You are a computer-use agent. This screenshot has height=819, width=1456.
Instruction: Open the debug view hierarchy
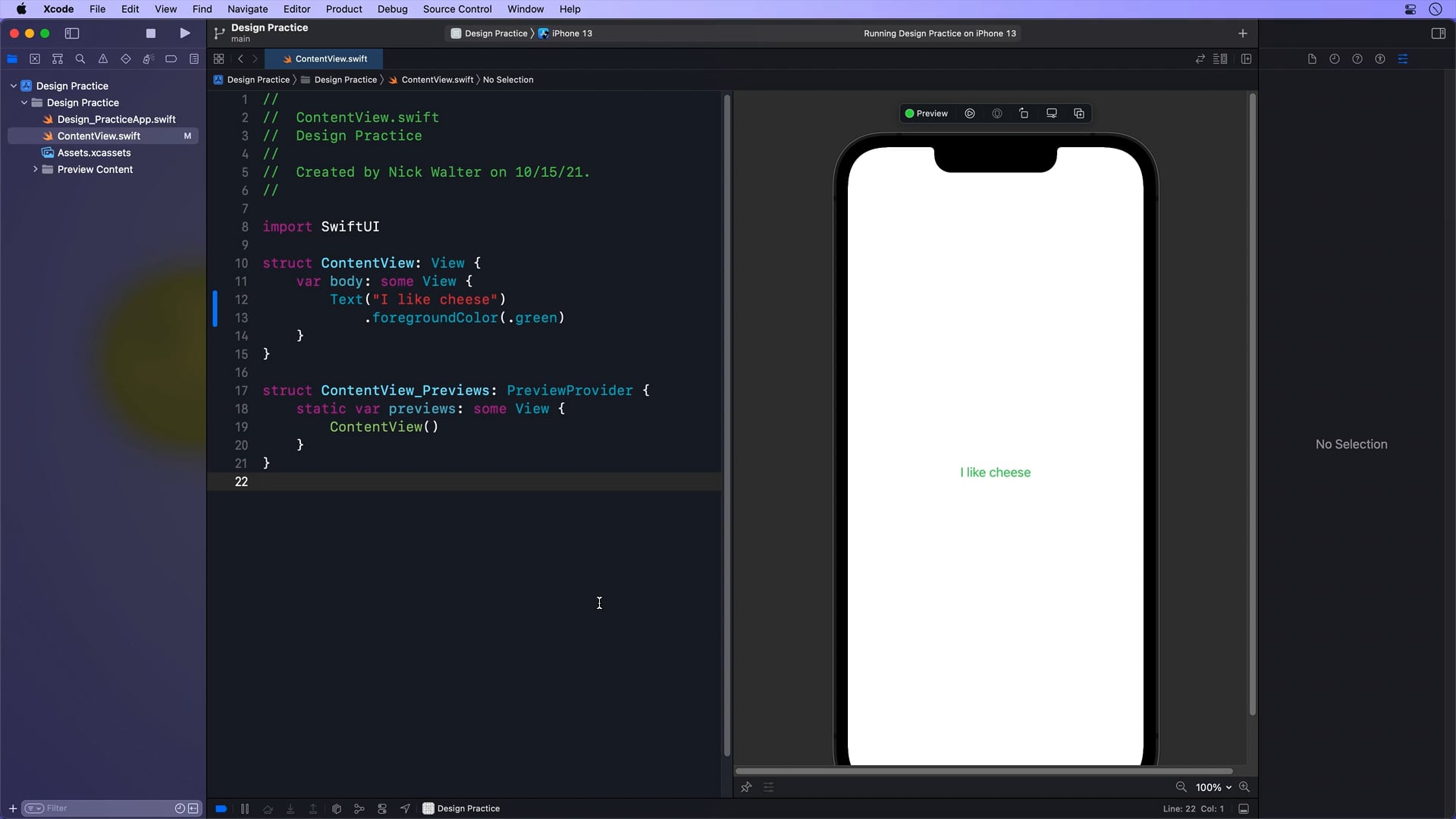tap(337, 808)
